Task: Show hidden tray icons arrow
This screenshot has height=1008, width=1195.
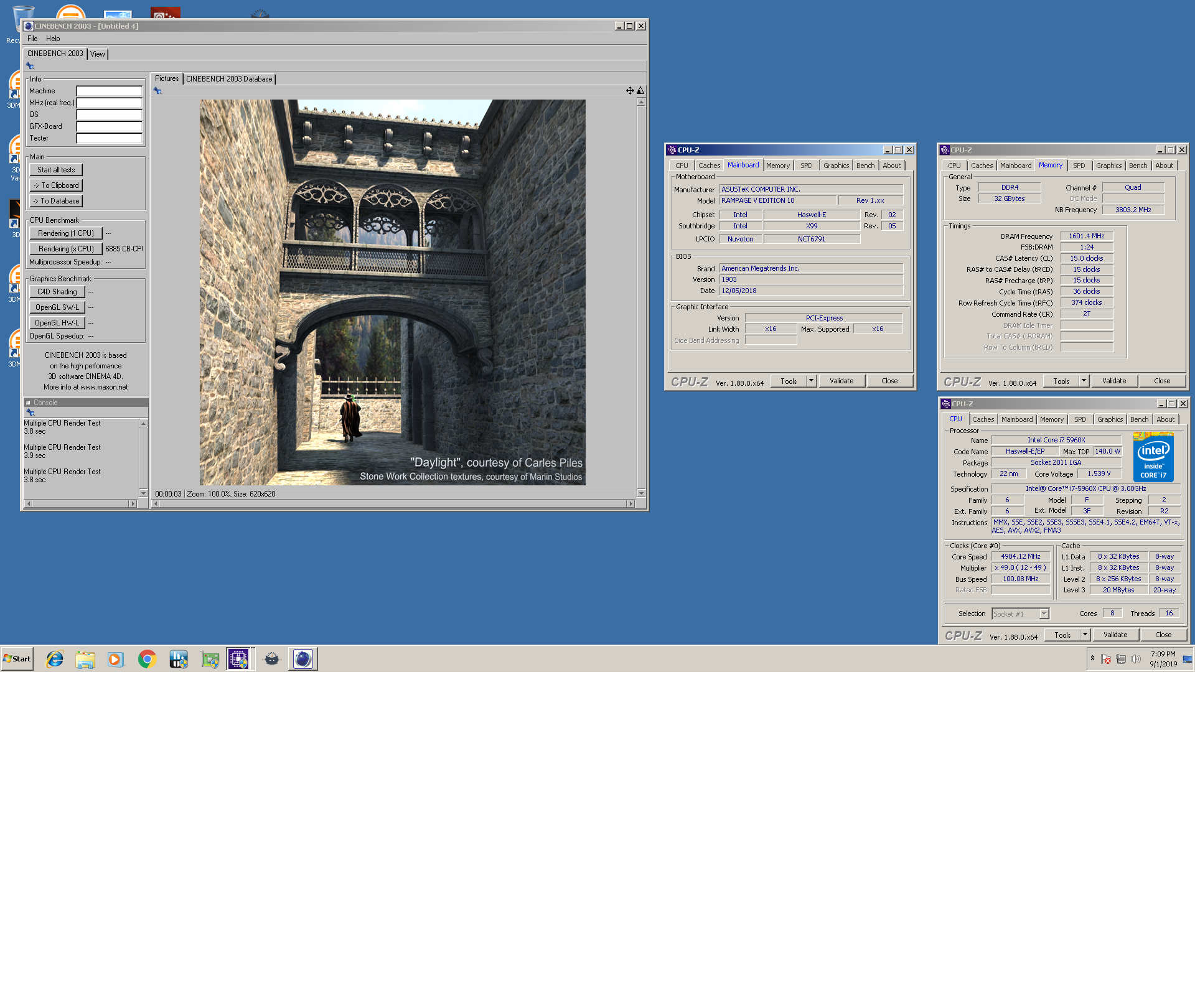Action: 1092,658
